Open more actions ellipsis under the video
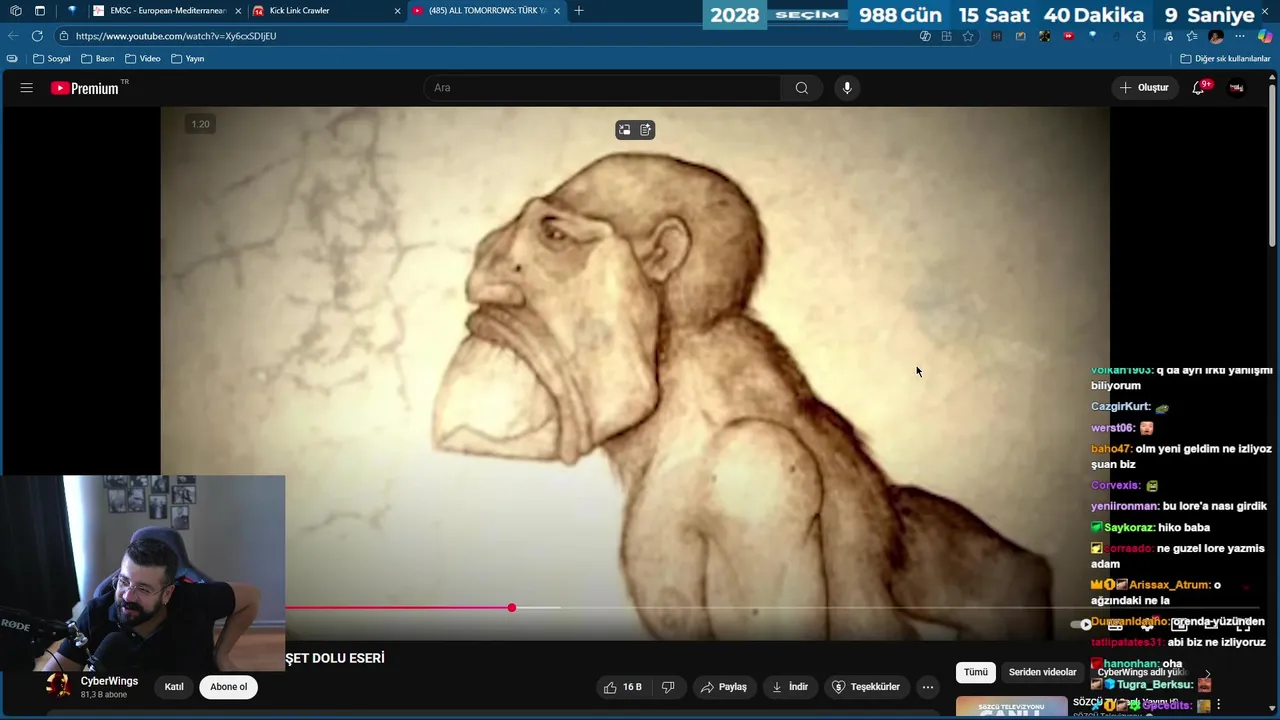The image size is (1280, 720). coord(928,687)
